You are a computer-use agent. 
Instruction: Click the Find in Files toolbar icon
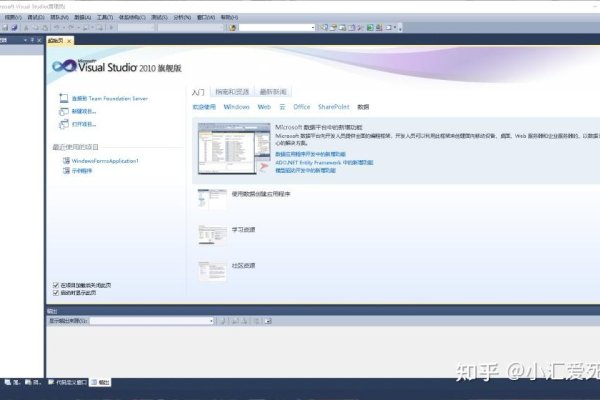click(232, 28)
